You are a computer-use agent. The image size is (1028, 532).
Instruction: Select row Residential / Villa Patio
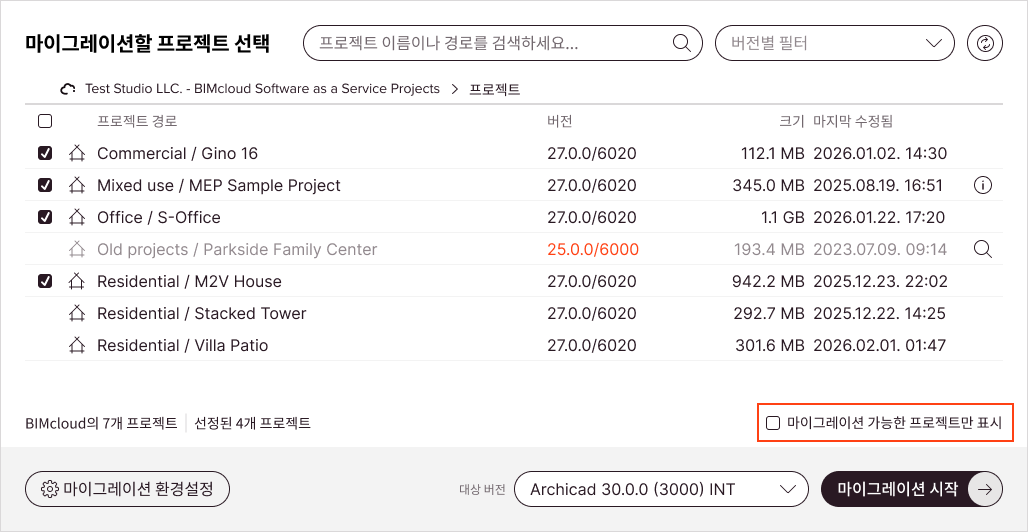[x=513, y=345]
